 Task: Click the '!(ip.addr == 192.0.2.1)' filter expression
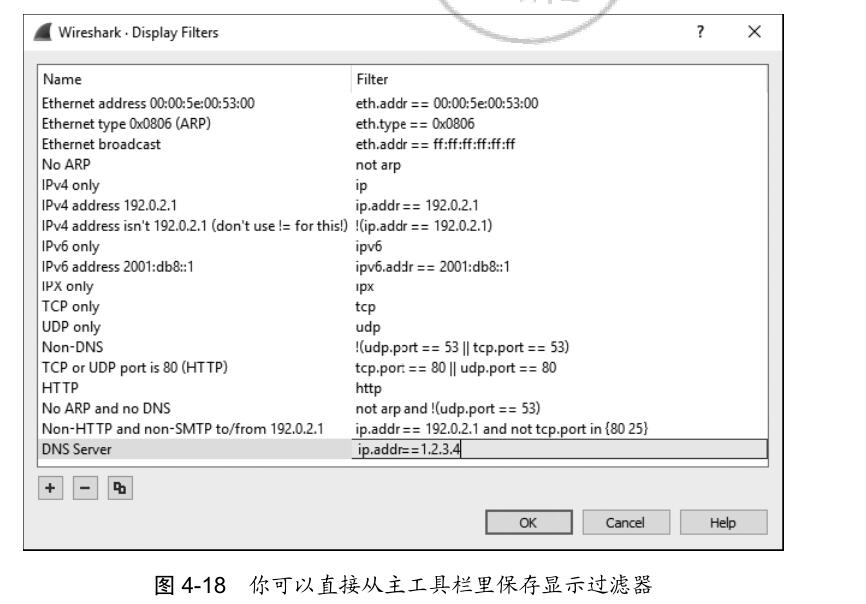(424, 226)
